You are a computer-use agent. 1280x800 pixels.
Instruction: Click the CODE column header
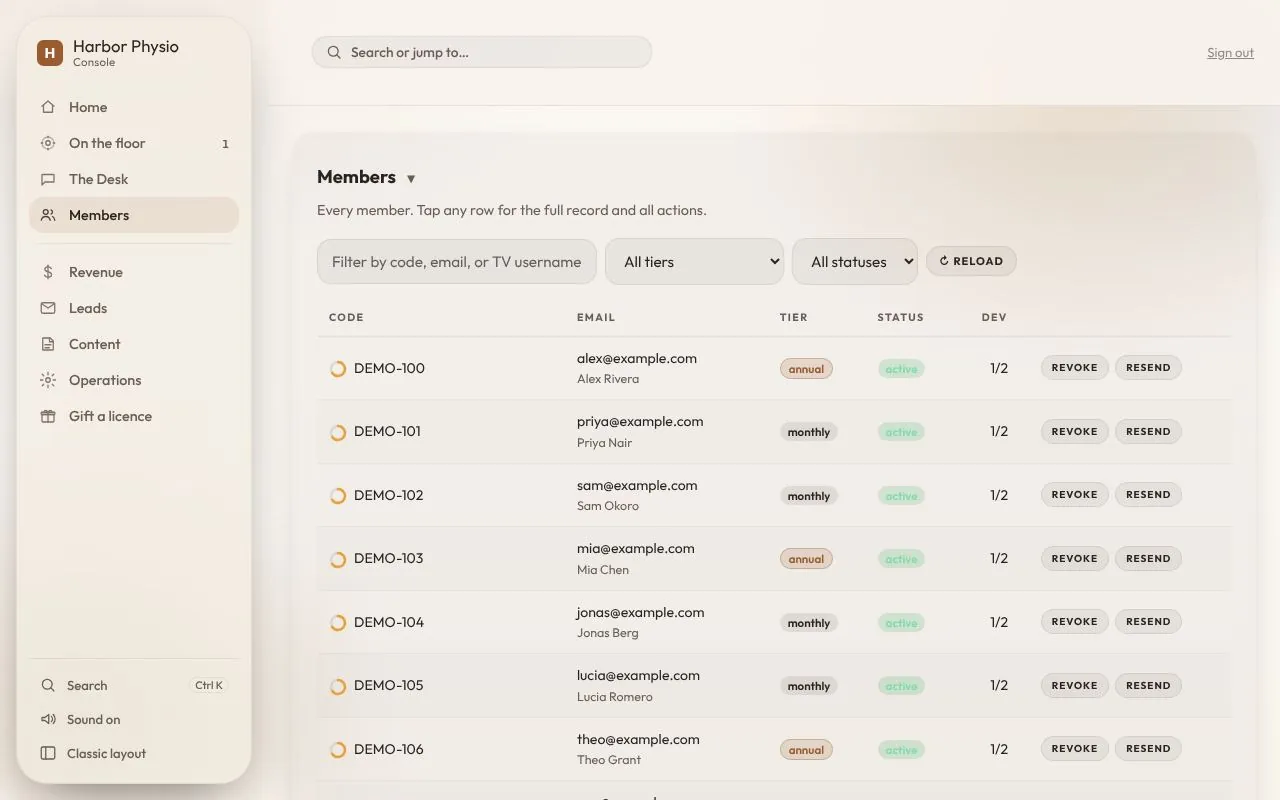[x=346, y=317]
